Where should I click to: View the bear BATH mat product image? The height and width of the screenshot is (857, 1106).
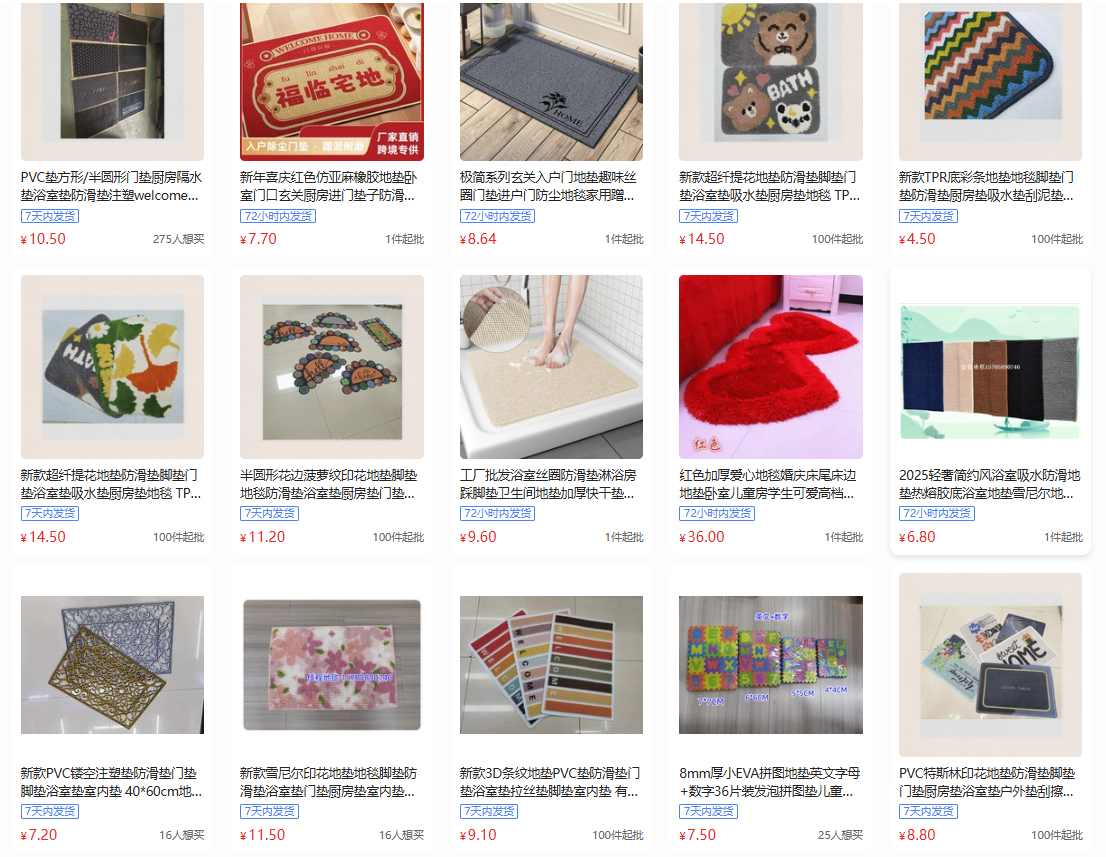770,81
